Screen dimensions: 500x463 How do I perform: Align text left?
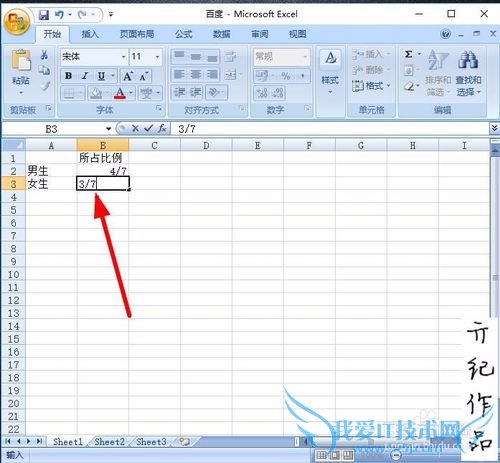179,75
